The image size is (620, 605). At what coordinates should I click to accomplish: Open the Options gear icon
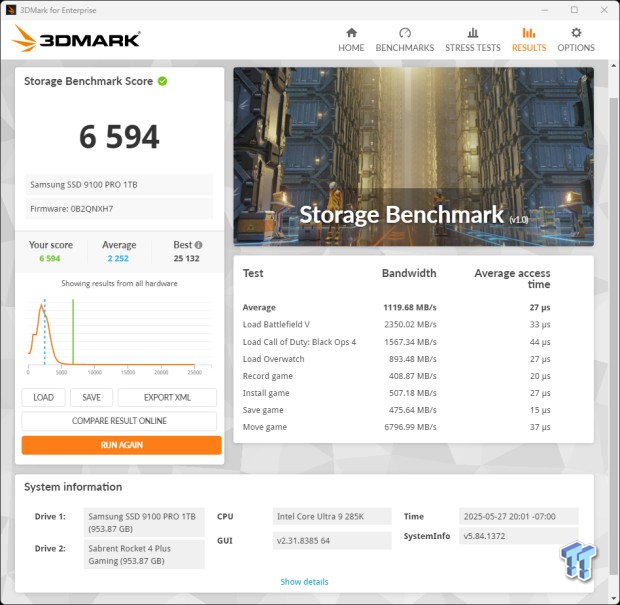tap(576, 32)
